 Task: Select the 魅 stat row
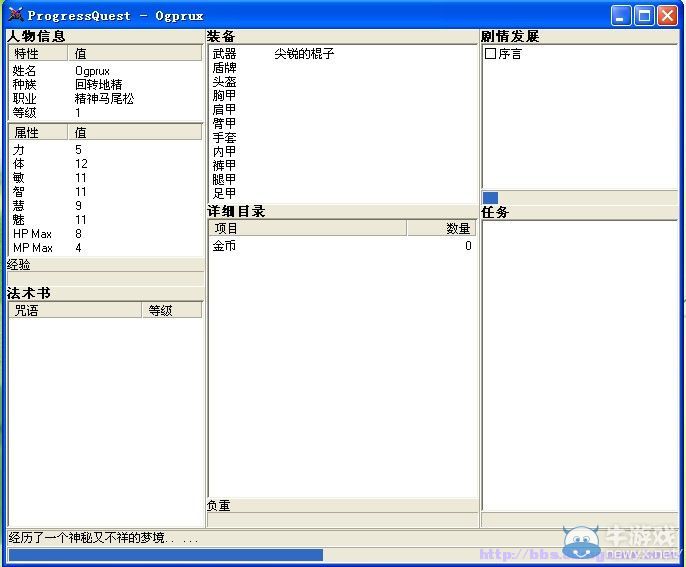tap(105, 220)
